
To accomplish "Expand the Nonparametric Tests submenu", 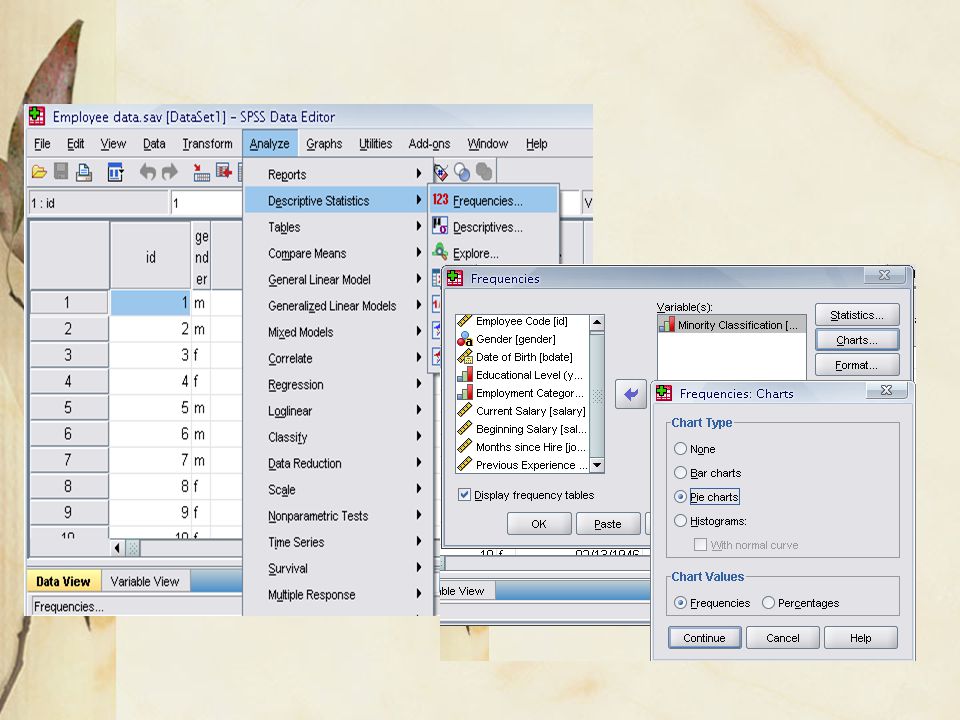I will 339,516.
